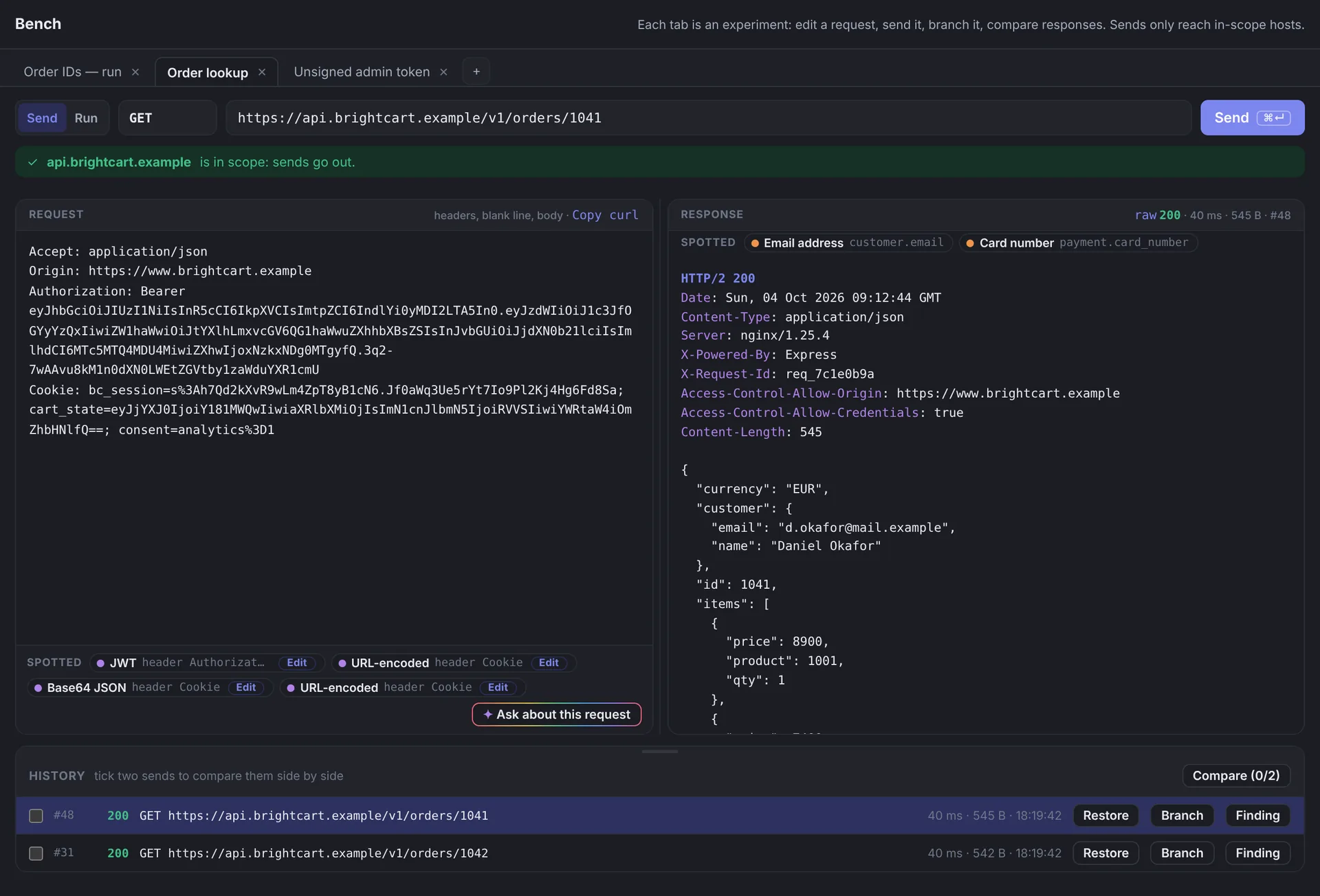Close the Unsigned admin token tab
The height and width of the screenshot is (896, 1320).
point(443,72)
